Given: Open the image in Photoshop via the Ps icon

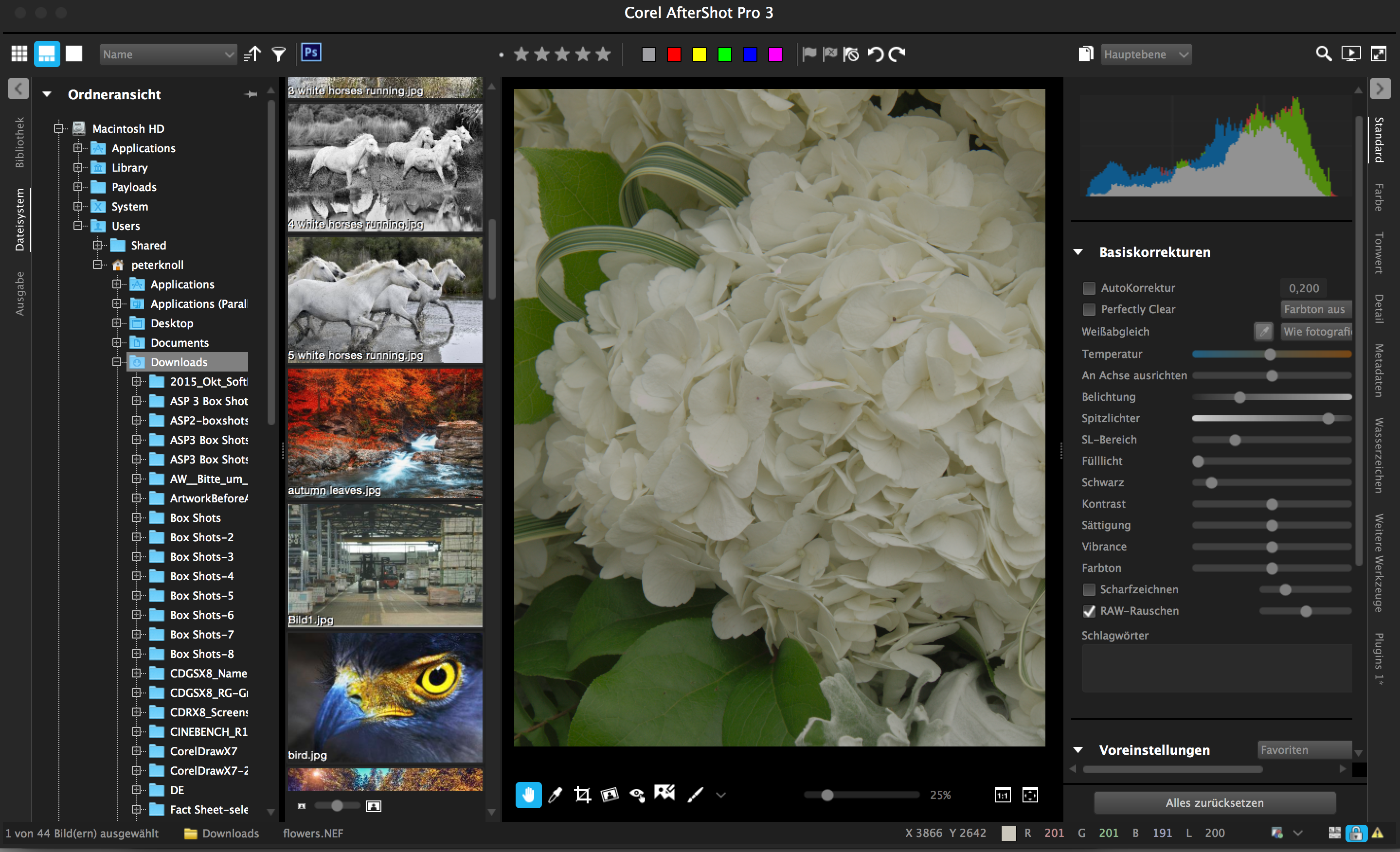Looking at the screenshot, I should (x=311, y=52).
